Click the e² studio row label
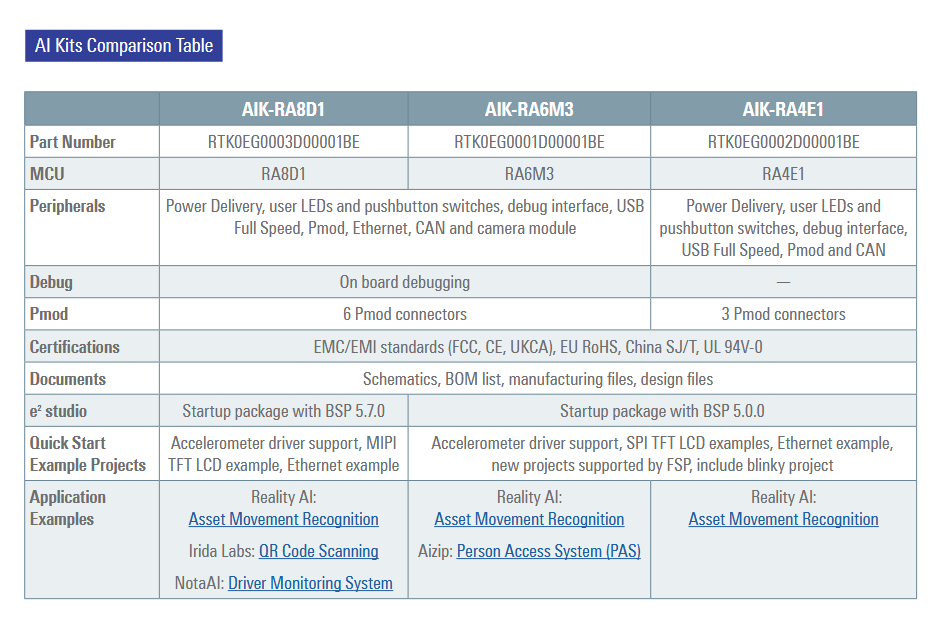 [58, 411]
